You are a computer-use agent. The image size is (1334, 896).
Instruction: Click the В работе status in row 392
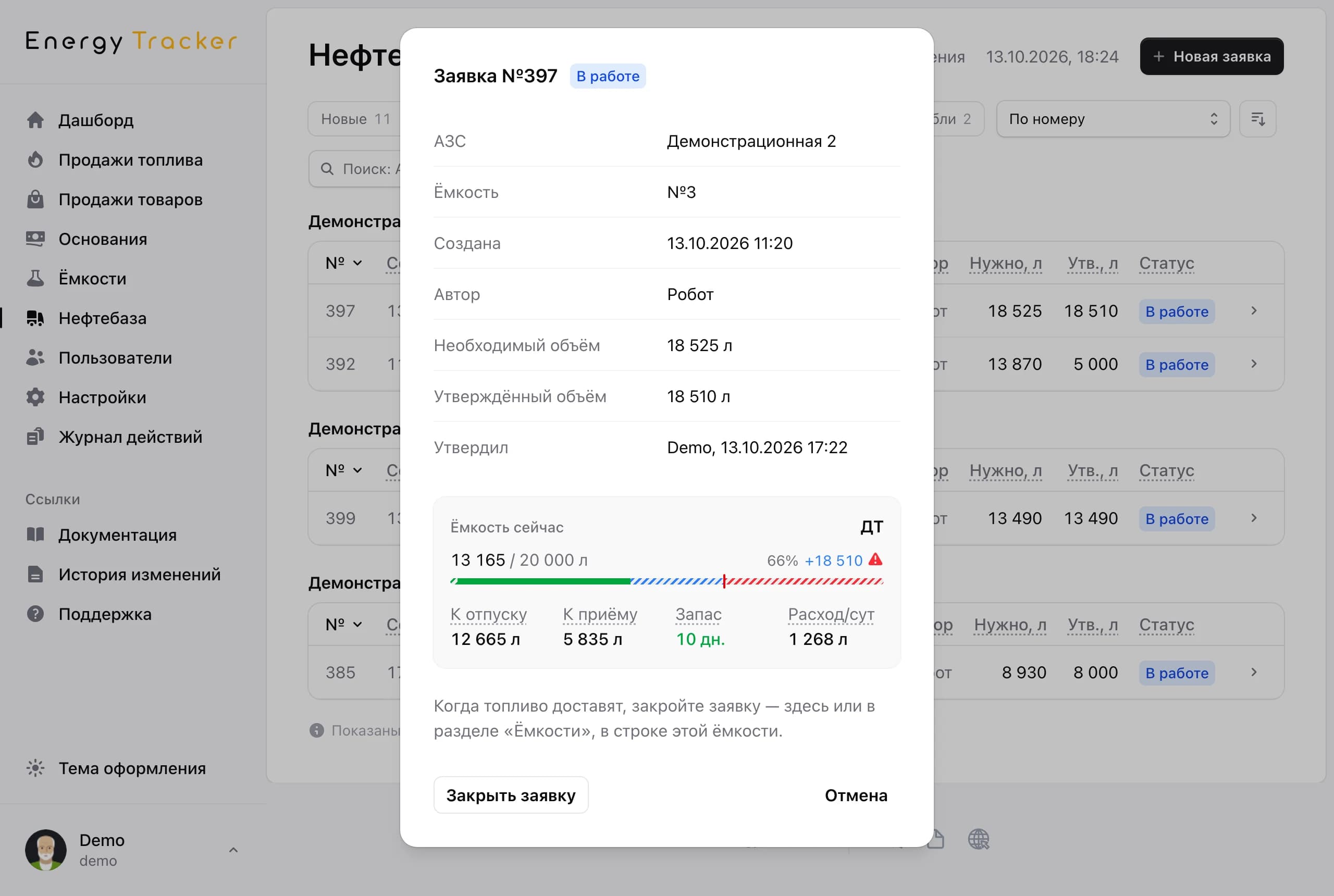(1176, 364)
